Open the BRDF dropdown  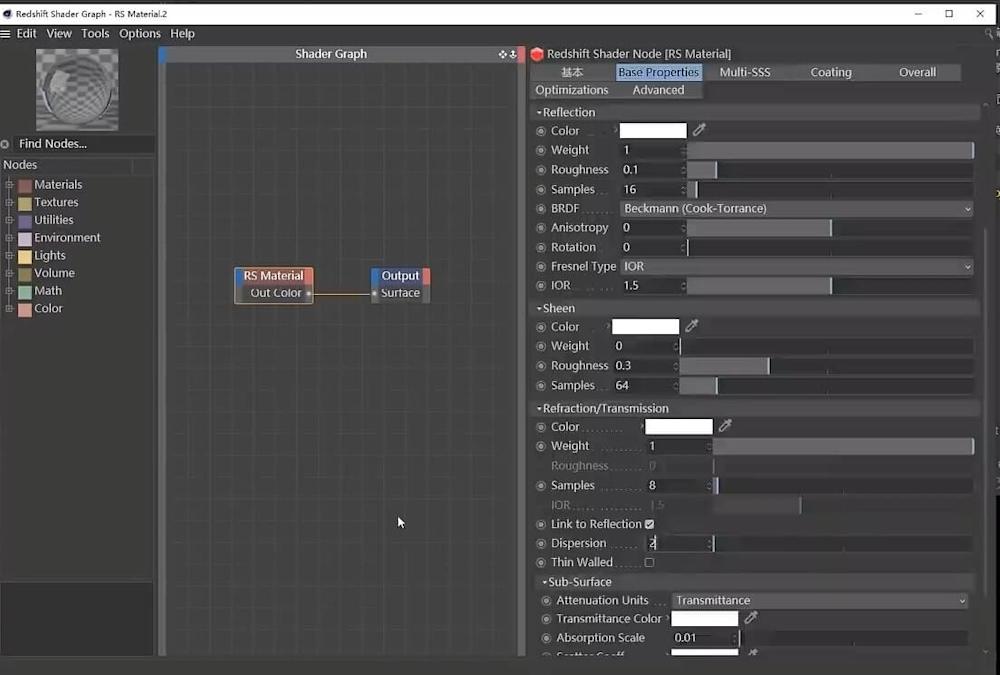tap(796, 209)
